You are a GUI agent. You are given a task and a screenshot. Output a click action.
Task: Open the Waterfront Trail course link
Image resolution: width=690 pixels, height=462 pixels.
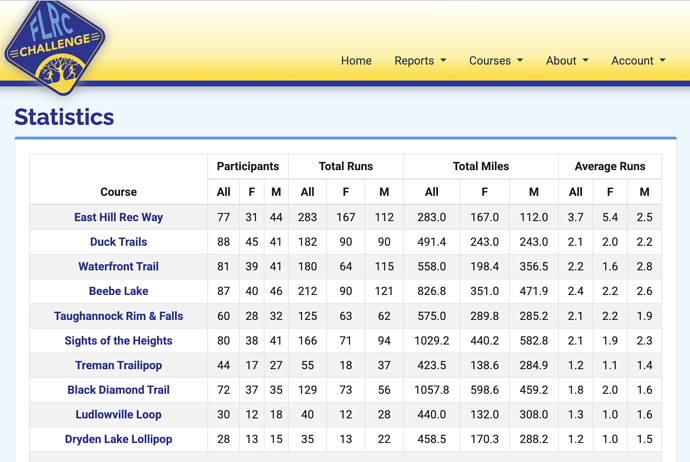(118, 267)
